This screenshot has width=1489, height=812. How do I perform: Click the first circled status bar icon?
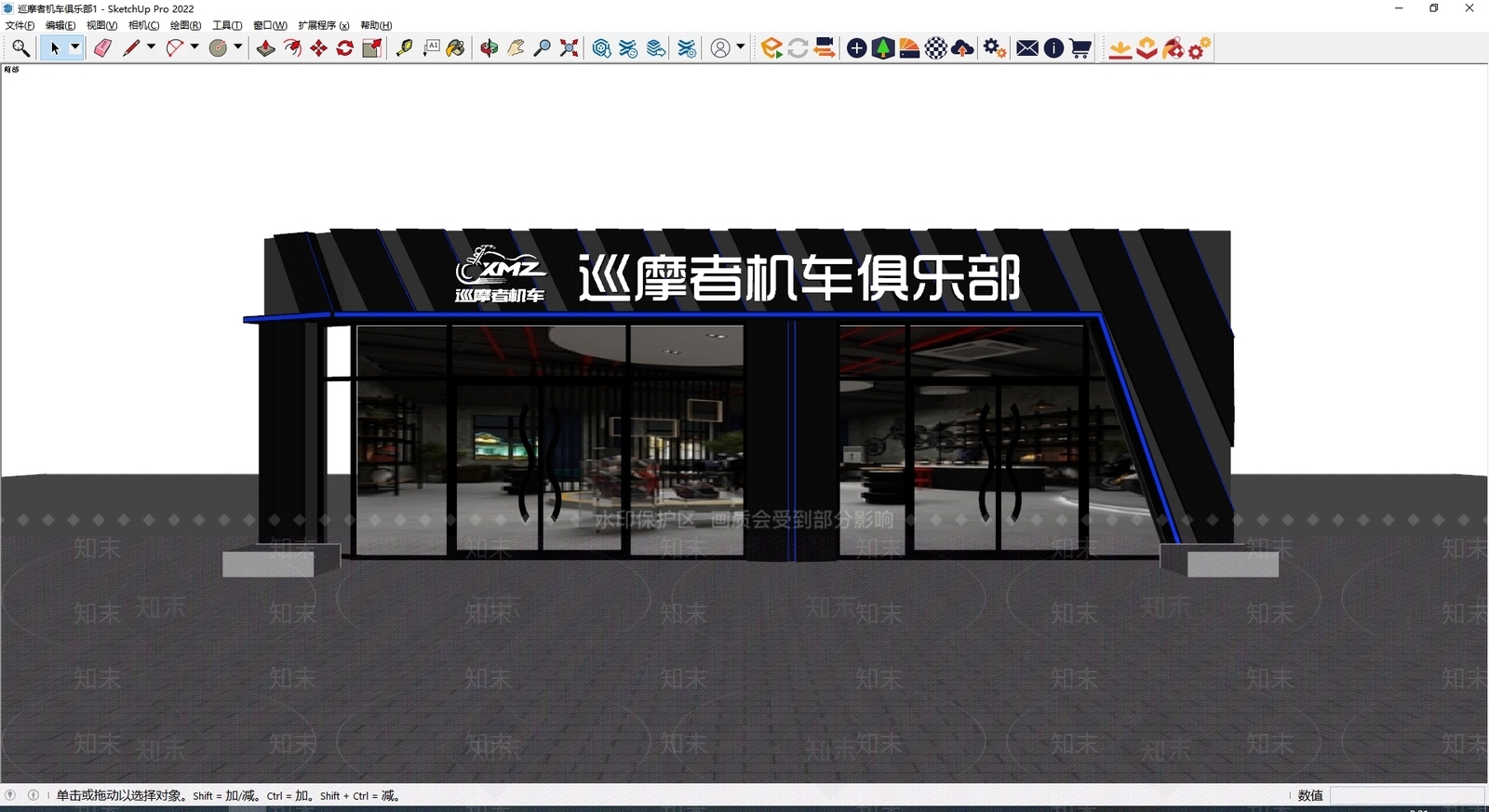click(10, 795)
